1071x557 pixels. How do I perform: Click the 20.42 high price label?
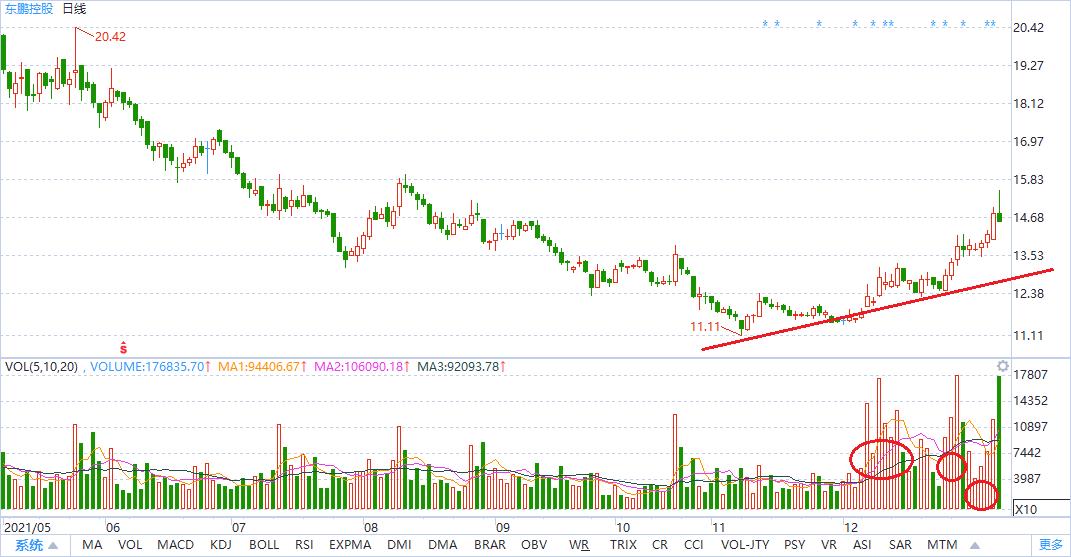click(111, 37)
